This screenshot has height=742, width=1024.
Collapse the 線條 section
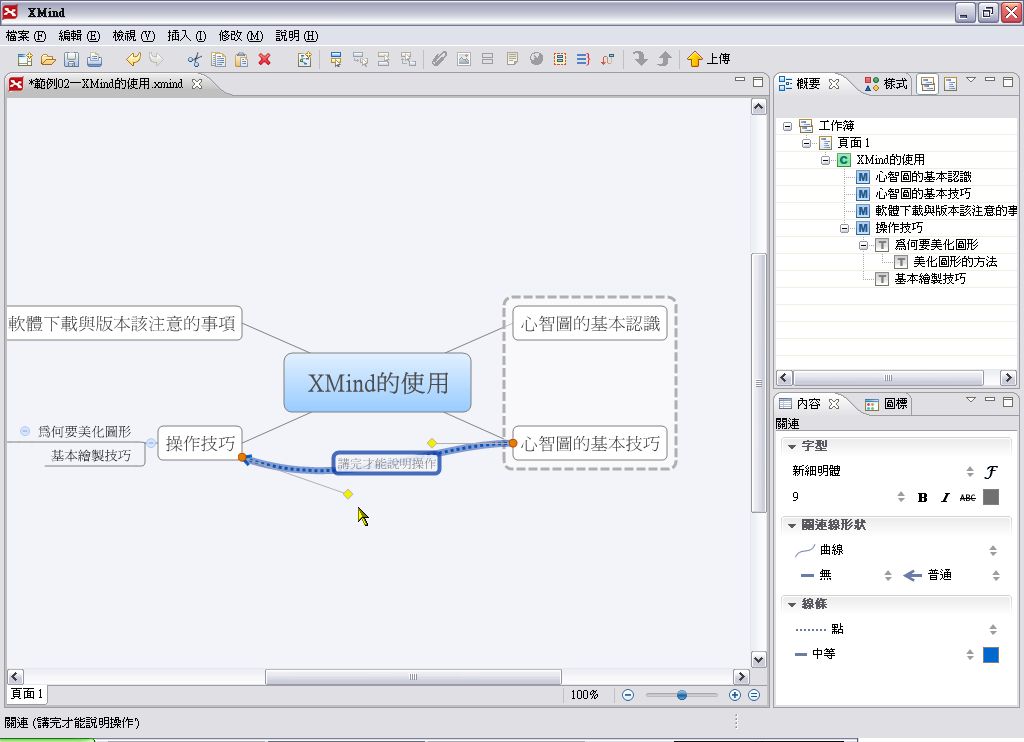click(792, 604)
